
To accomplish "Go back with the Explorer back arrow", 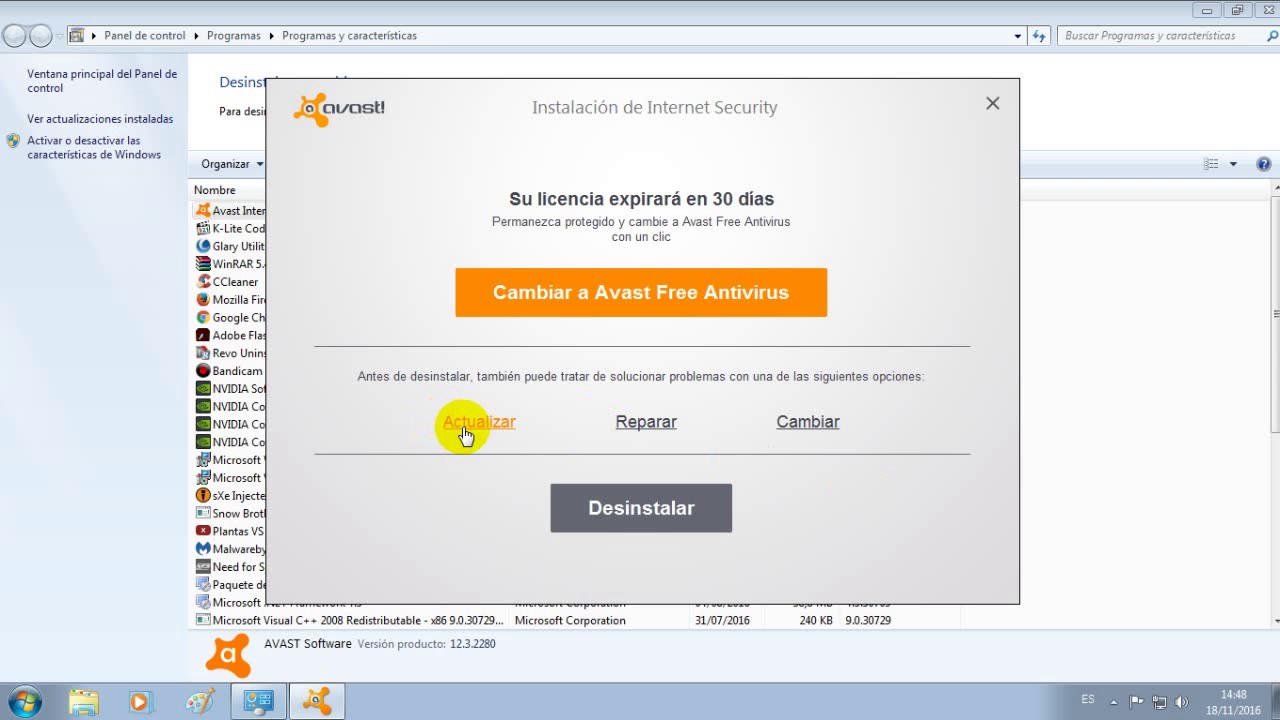I will pyautogui.click(x=14, y=36).
